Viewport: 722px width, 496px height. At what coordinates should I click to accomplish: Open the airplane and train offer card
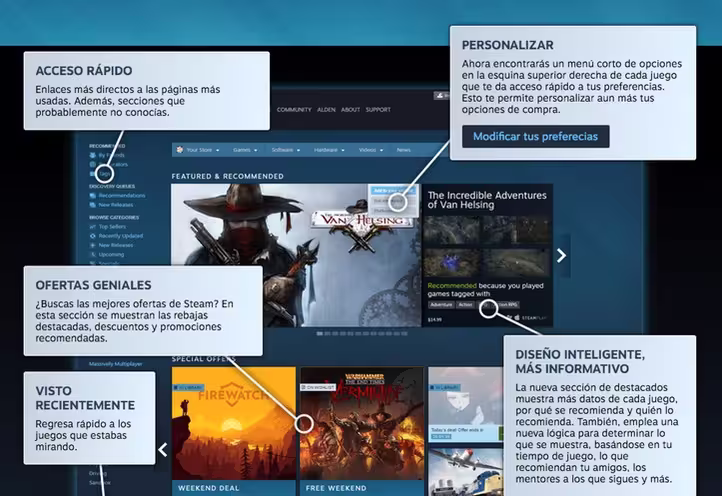[466, 472]
